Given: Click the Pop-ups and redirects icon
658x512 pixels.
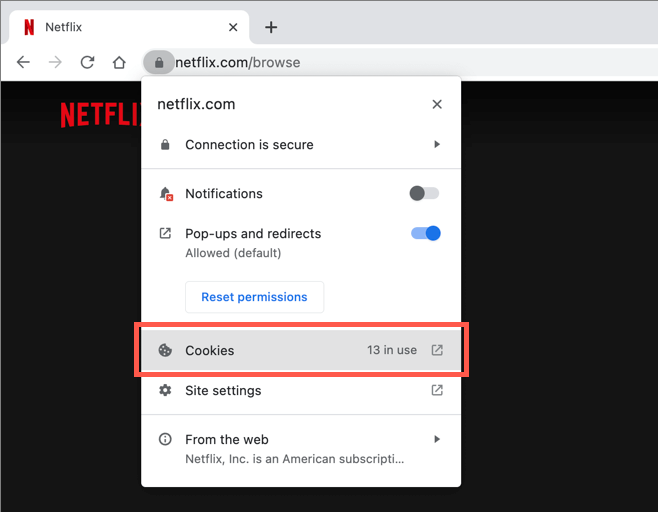Looking at the screenshot, I should click(x=165, y=233).
